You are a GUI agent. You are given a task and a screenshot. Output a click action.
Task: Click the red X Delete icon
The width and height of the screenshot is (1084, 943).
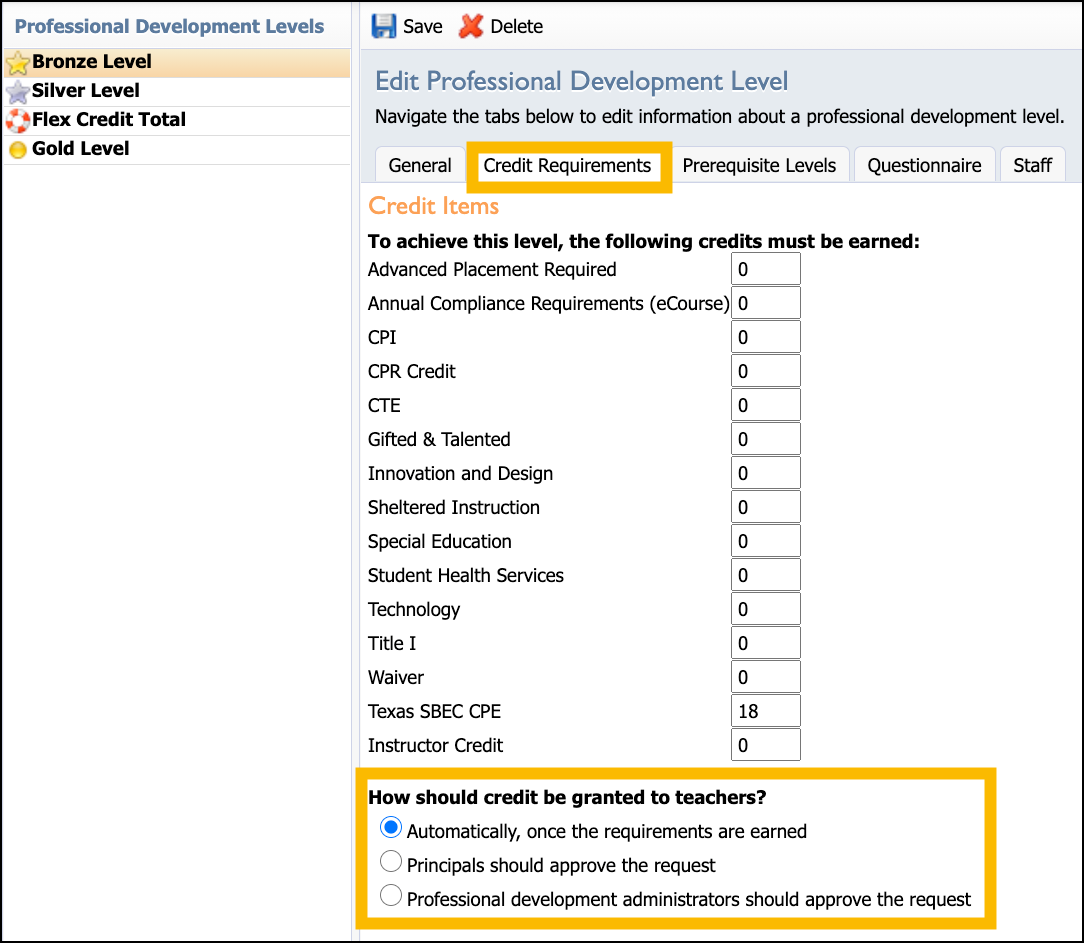(x=471, y=26)
